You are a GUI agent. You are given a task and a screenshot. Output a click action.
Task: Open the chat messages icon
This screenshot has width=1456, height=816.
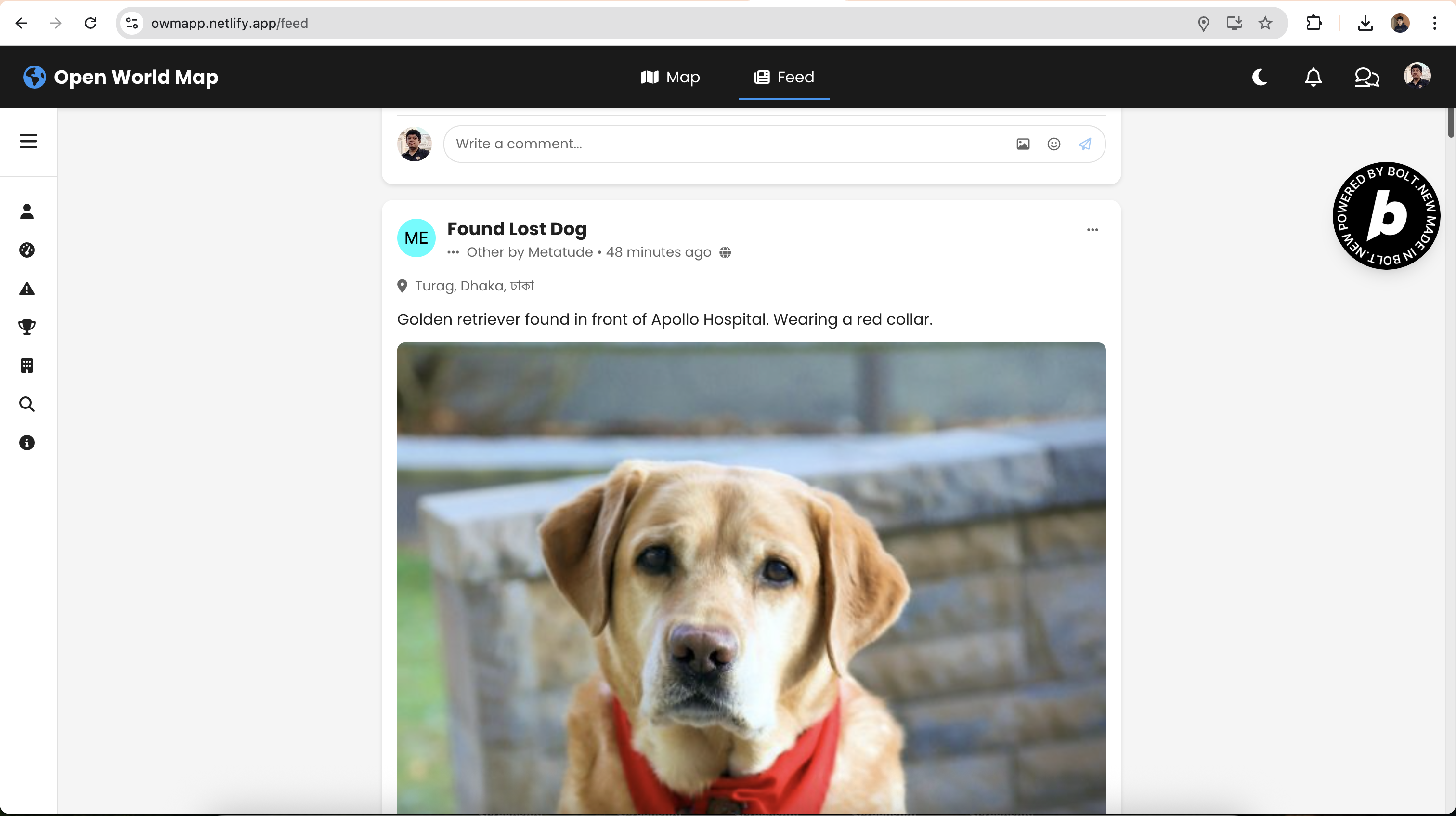tap(1367, 77)
